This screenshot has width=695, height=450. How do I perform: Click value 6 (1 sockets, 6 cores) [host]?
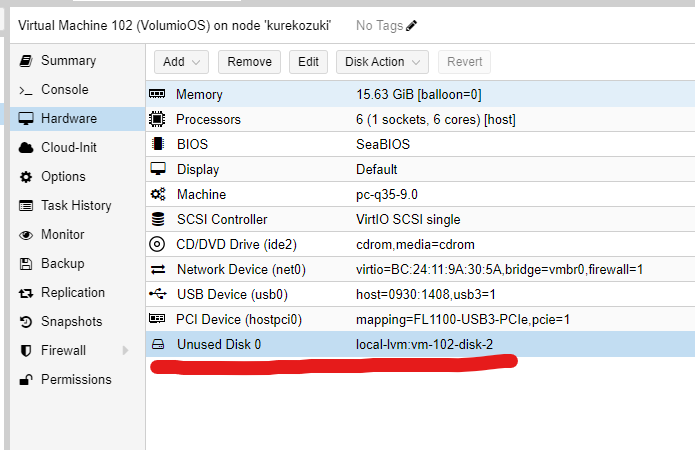(x=435, y=120)
